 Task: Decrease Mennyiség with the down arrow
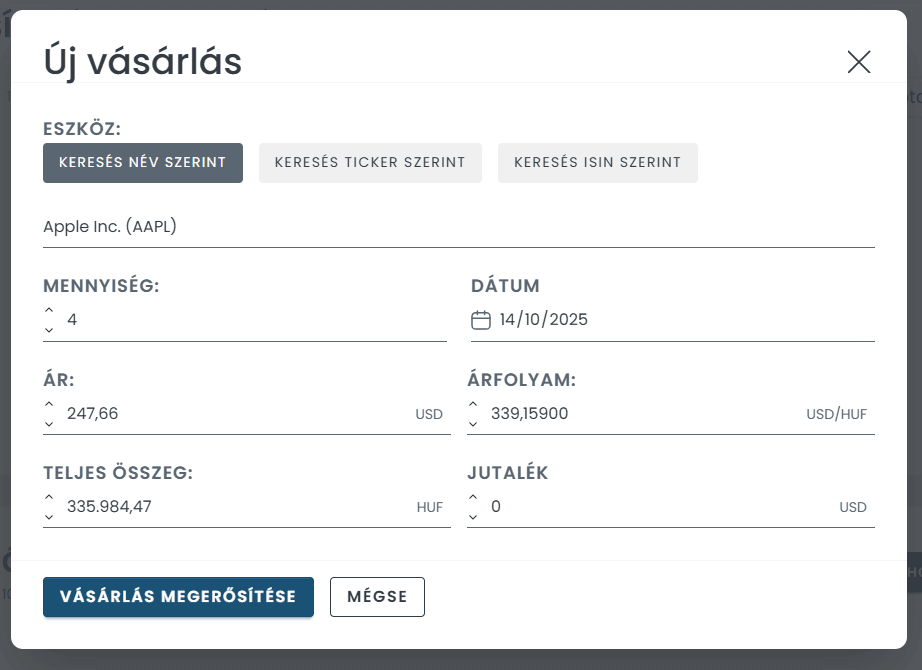[x=50, y=329]
